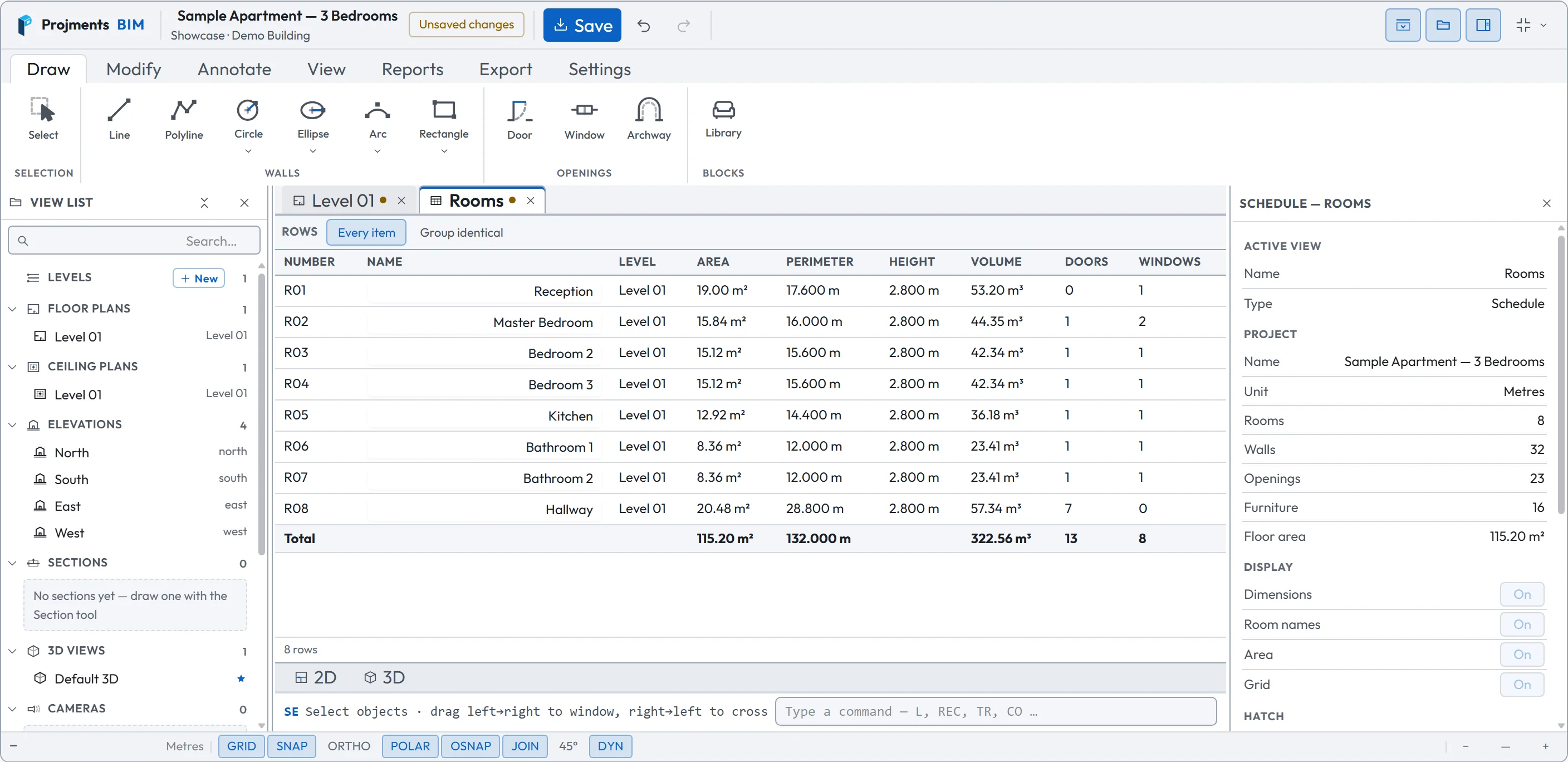Add an Archway opening
1568x762 pixels.
[x=649, y=120]
